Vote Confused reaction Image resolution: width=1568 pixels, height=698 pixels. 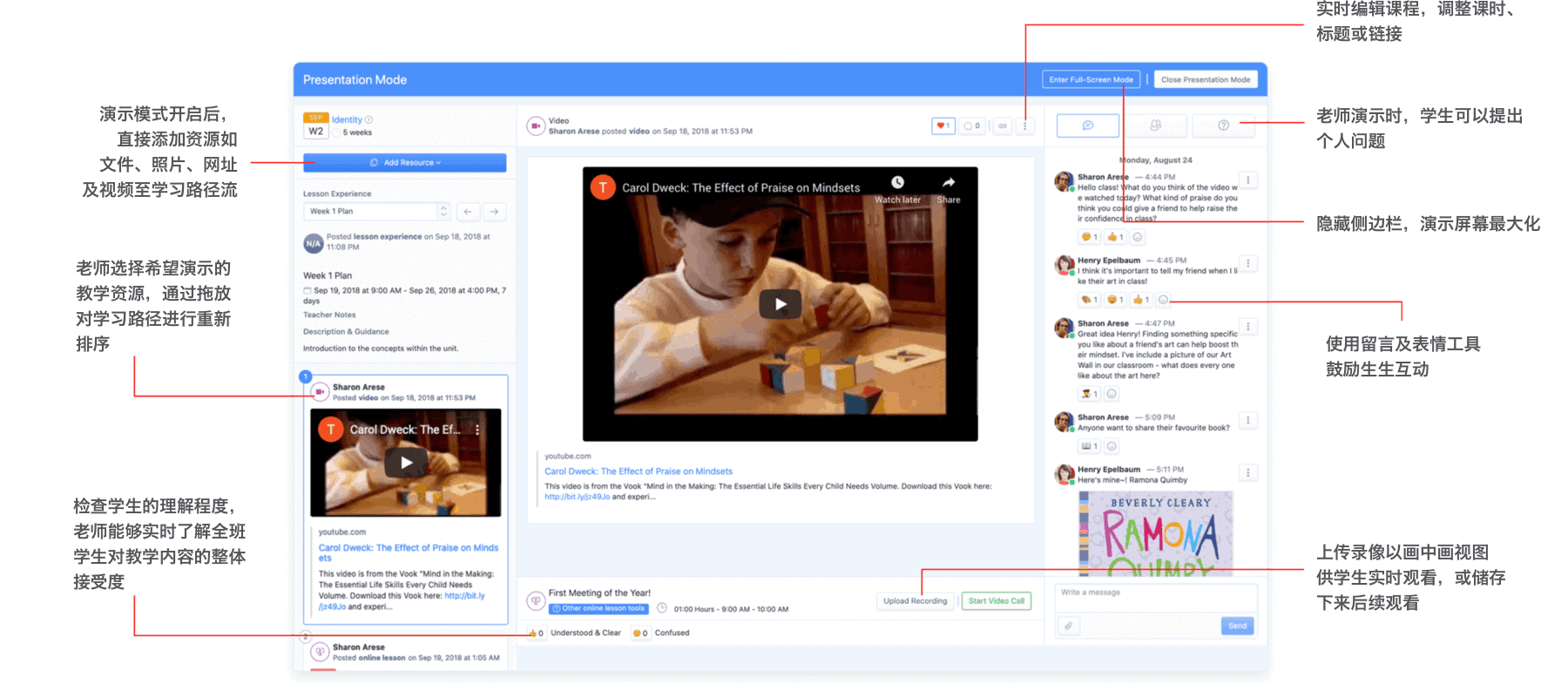640,633
